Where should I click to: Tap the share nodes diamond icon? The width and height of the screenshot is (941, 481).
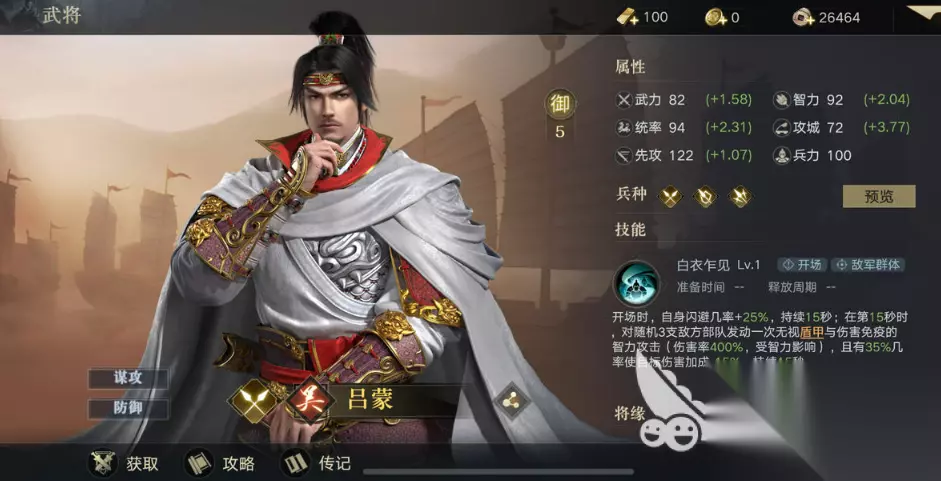point(513,401)
